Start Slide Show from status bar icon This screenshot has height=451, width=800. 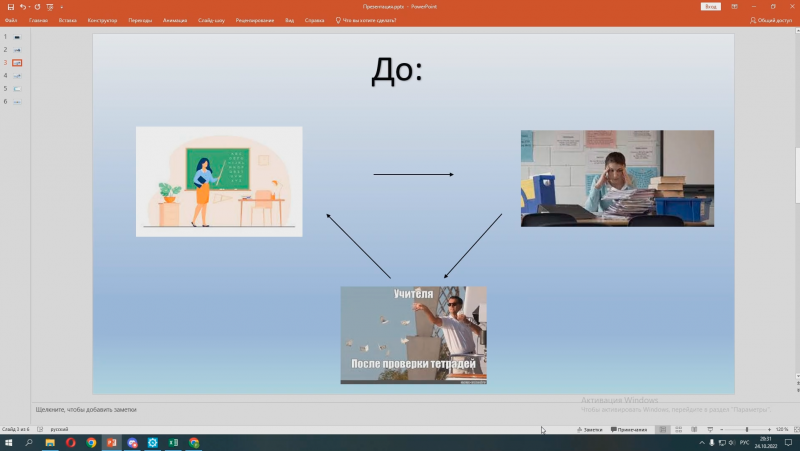pos(710,430)
